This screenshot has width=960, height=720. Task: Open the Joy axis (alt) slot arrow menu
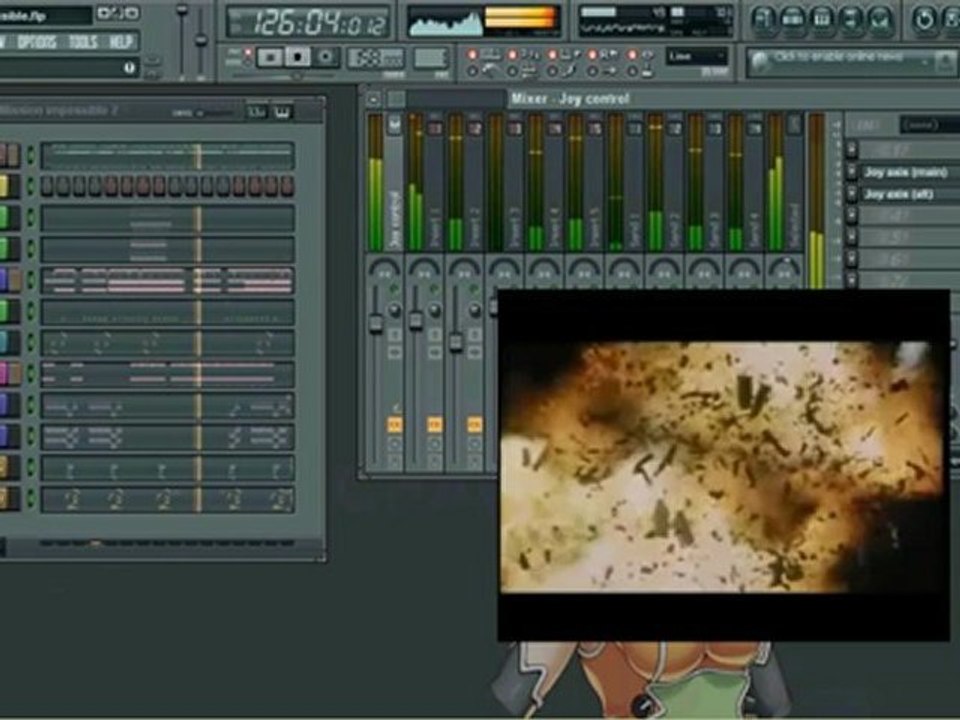pyautogui.click(x=852, y=194)
